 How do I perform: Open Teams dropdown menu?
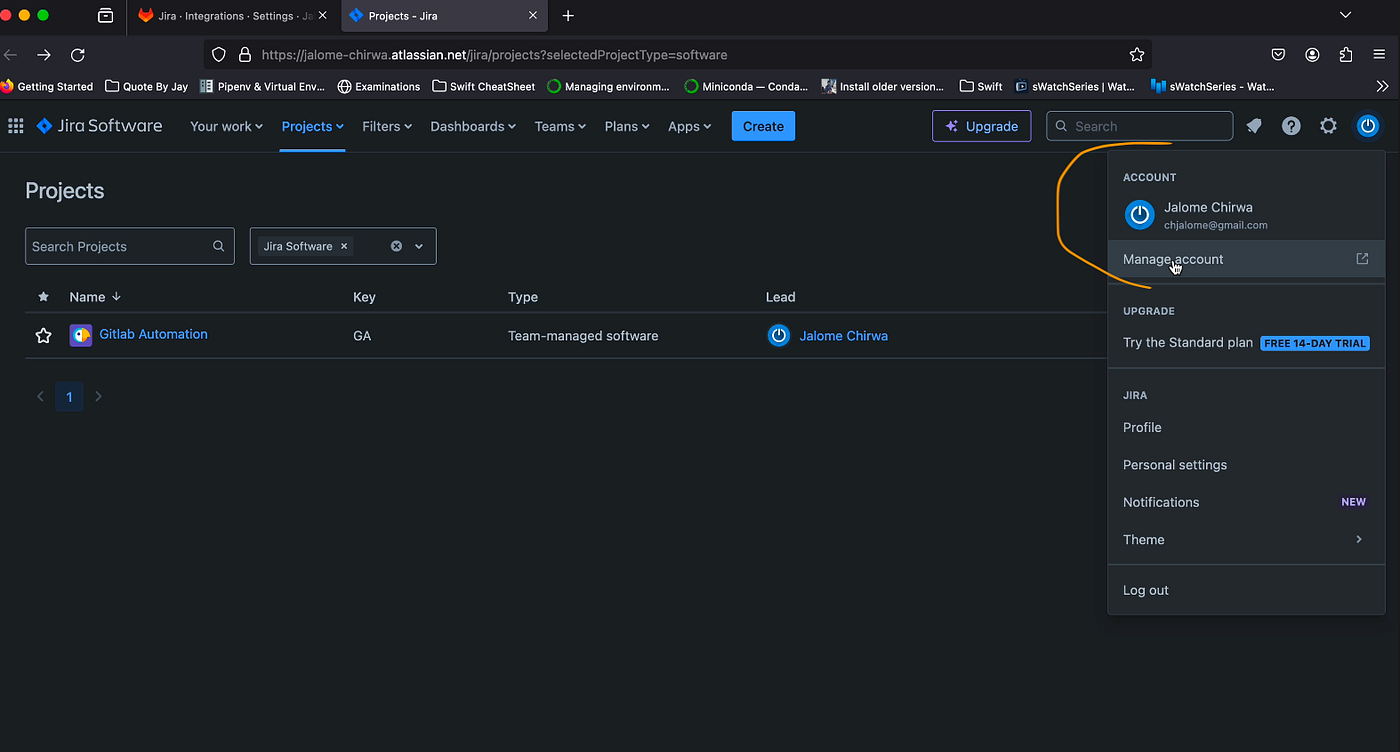560,126
